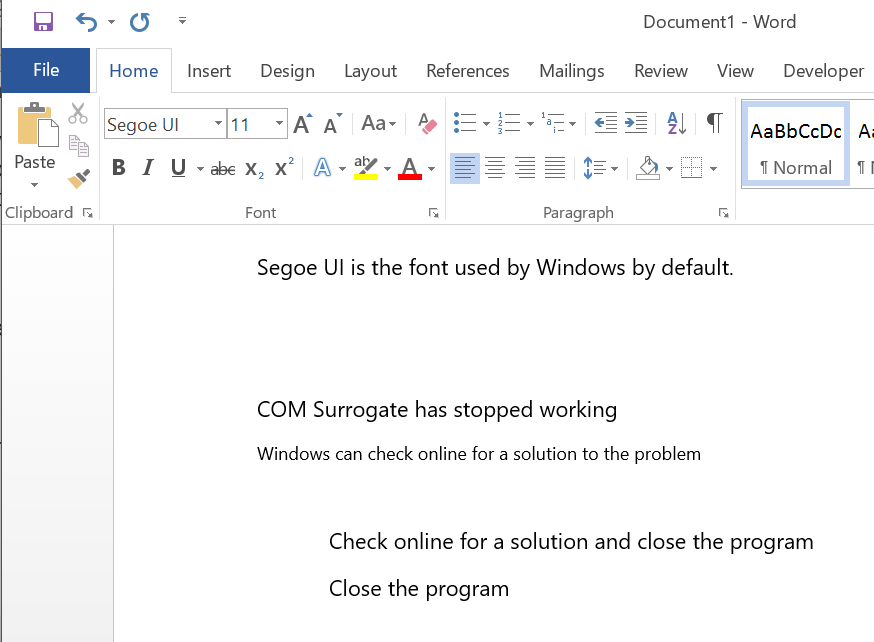This screenshot has height=642, width=874.
Task: Switch to the Developer ribbon tab
Action: click(x=824, y=71)
